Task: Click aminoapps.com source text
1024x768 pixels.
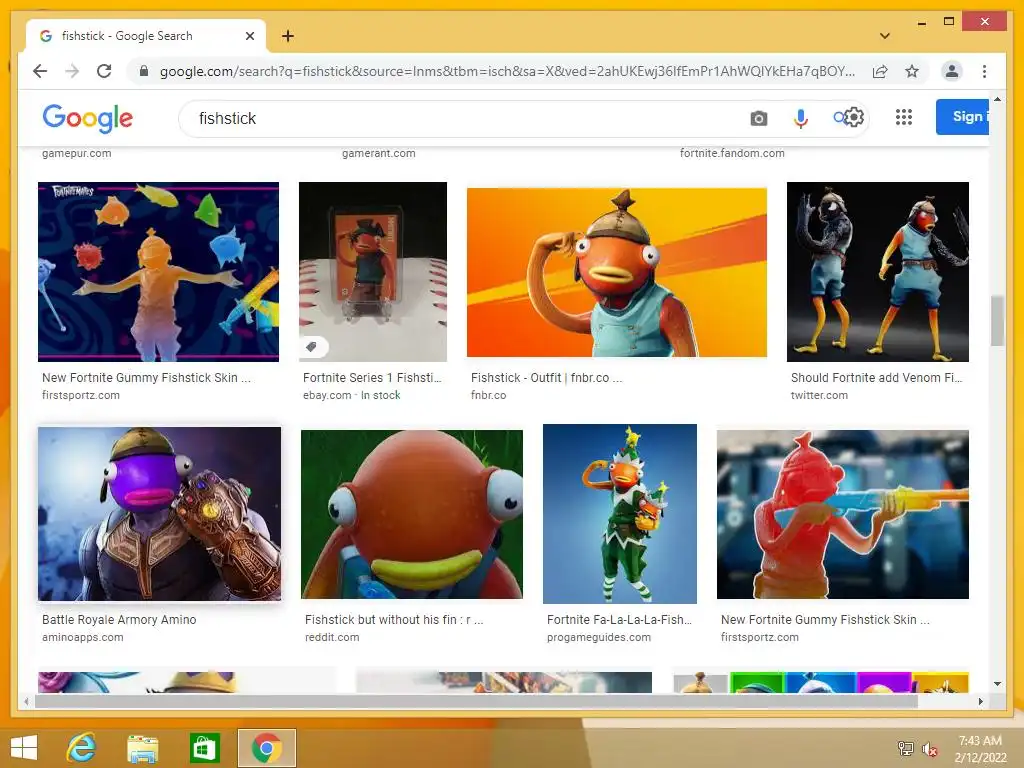Action: pos(82,637)
